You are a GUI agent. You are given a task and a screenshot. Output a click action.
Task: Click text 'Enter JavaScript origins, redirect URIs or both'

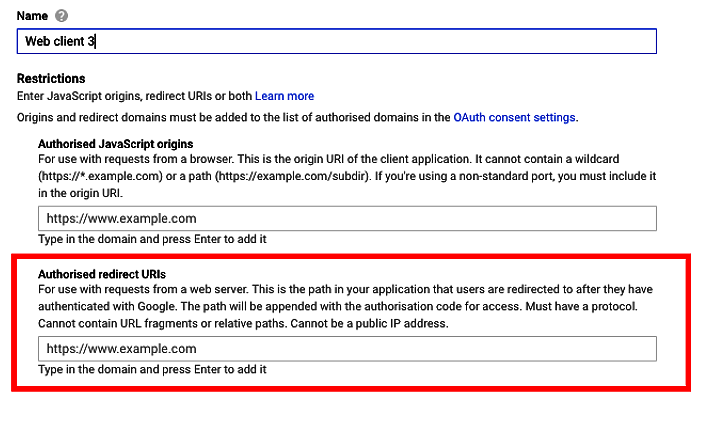coord(134,96)
